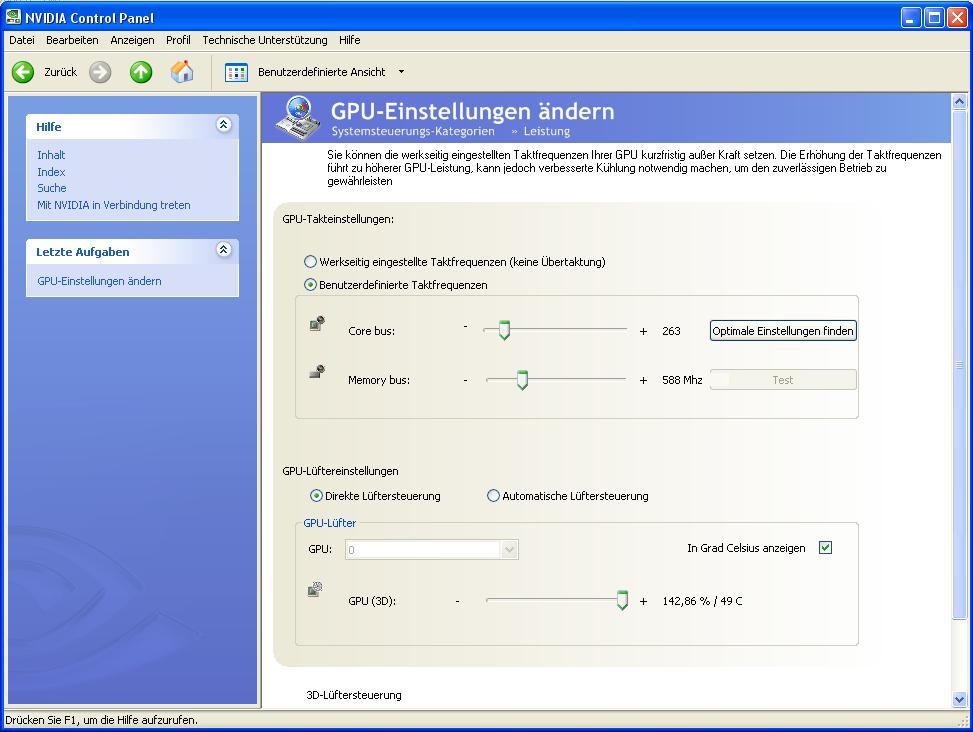Click Memory bus minus sign

[465, 380]
